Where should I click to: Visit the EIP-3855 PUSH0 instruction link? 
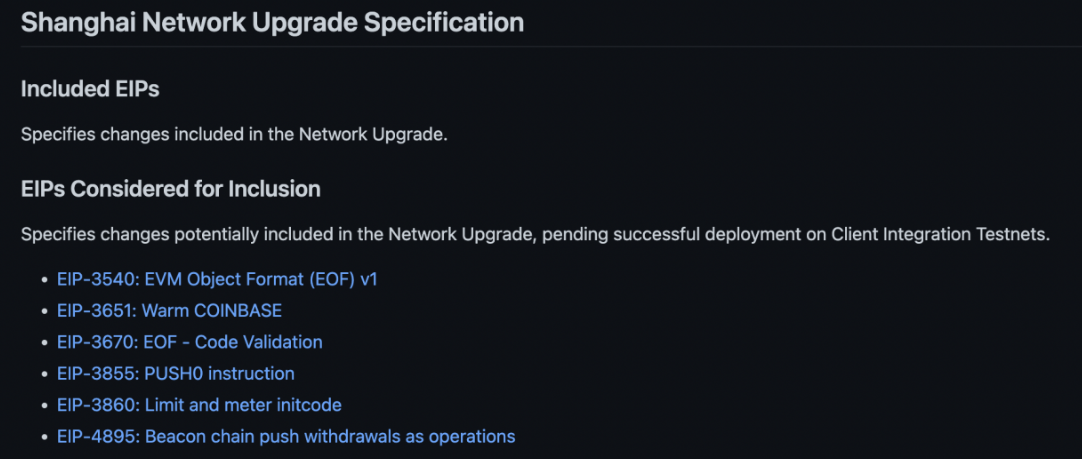pyautogui.click(x=176, y=373)
